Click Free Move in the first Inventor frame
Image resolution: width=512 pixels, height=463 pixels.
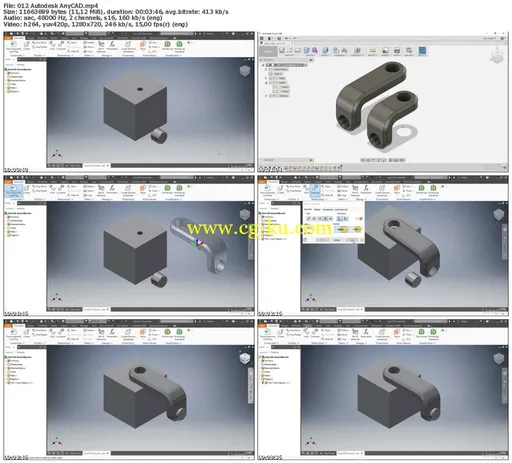(x=39, y=43)
